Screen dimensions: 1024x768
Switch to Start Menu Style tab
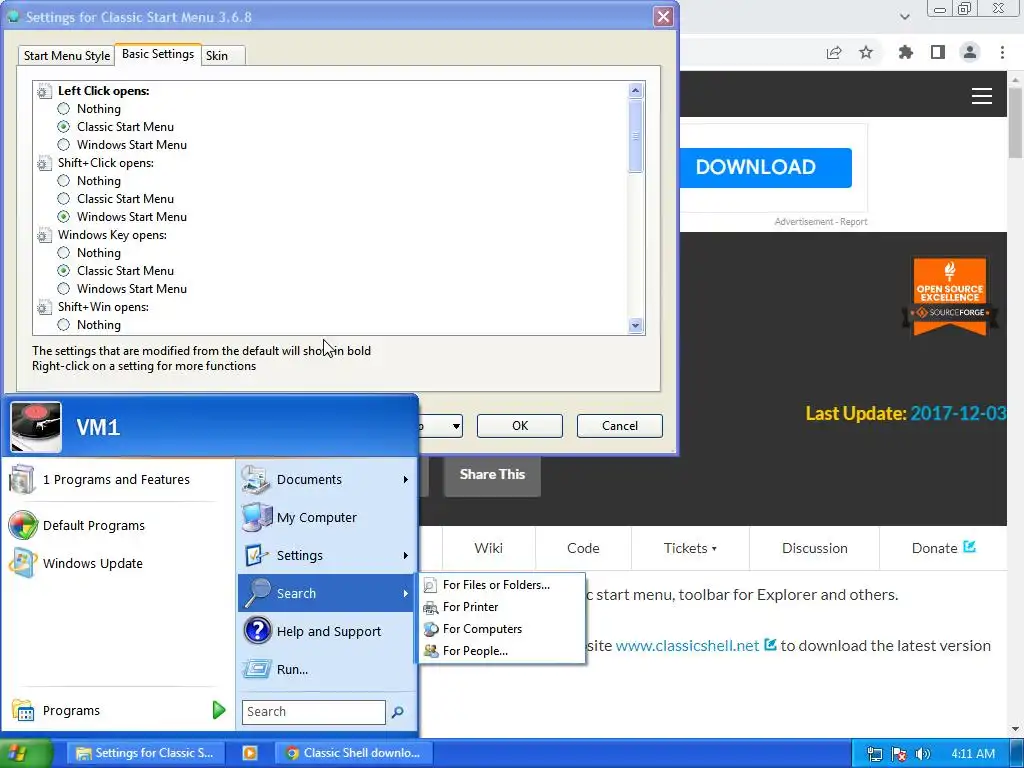coord(67,56)
